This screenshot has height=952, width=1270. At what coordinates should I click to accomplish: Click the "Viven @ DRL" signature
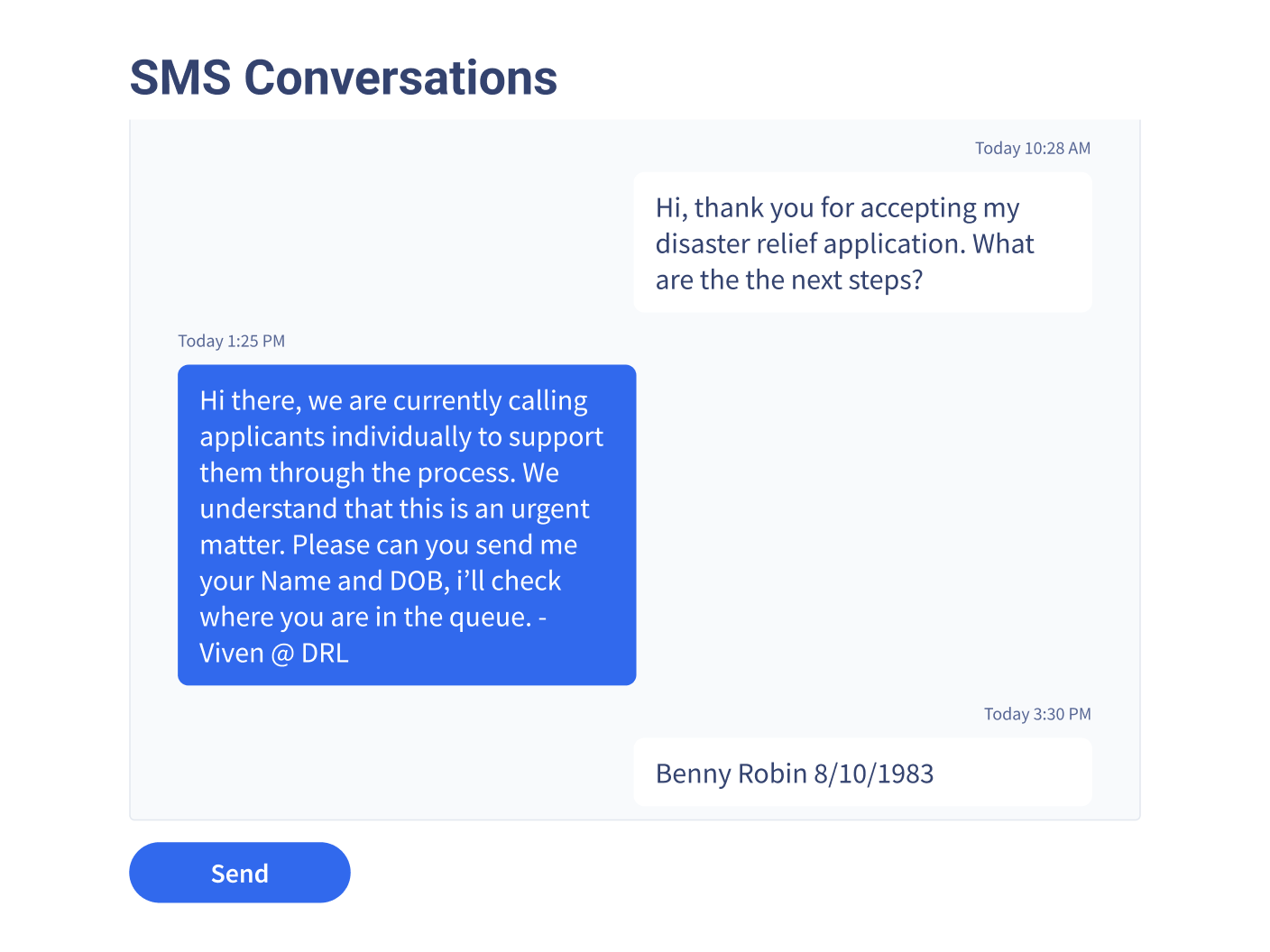point(274,653)
